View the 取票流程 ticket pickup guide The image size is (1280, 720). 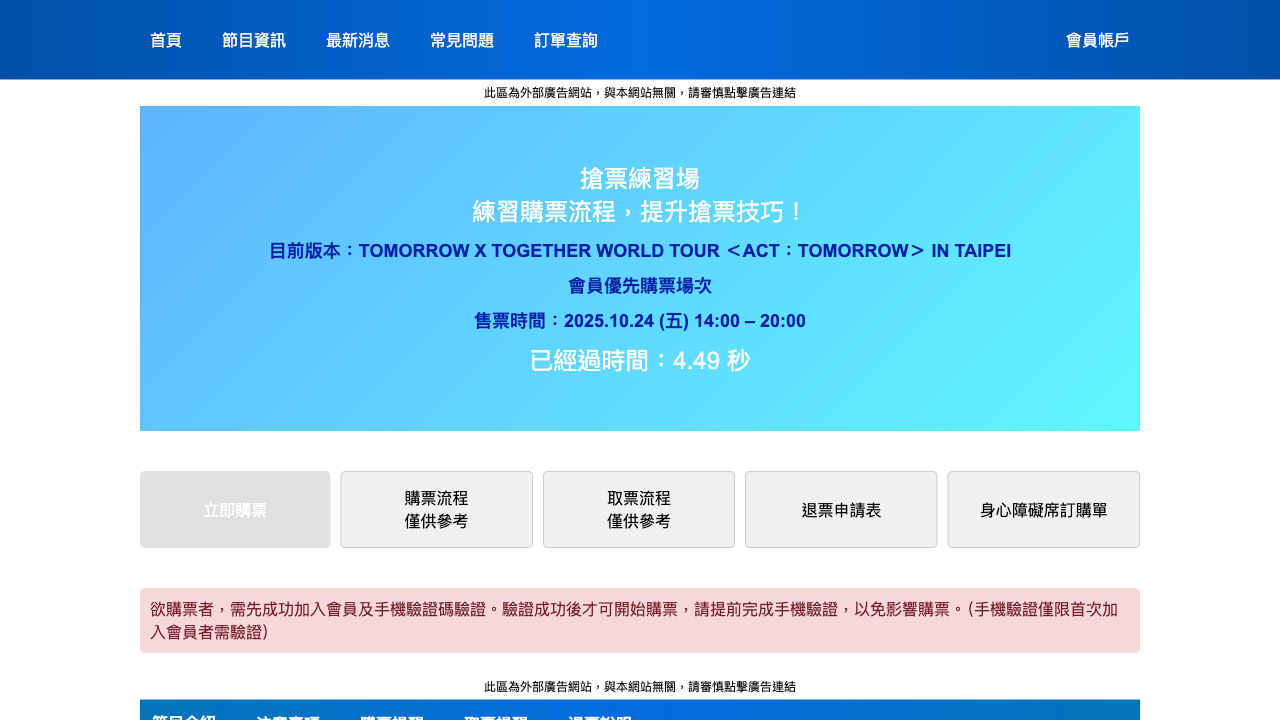pyautogui.click(x=639, y=510)
